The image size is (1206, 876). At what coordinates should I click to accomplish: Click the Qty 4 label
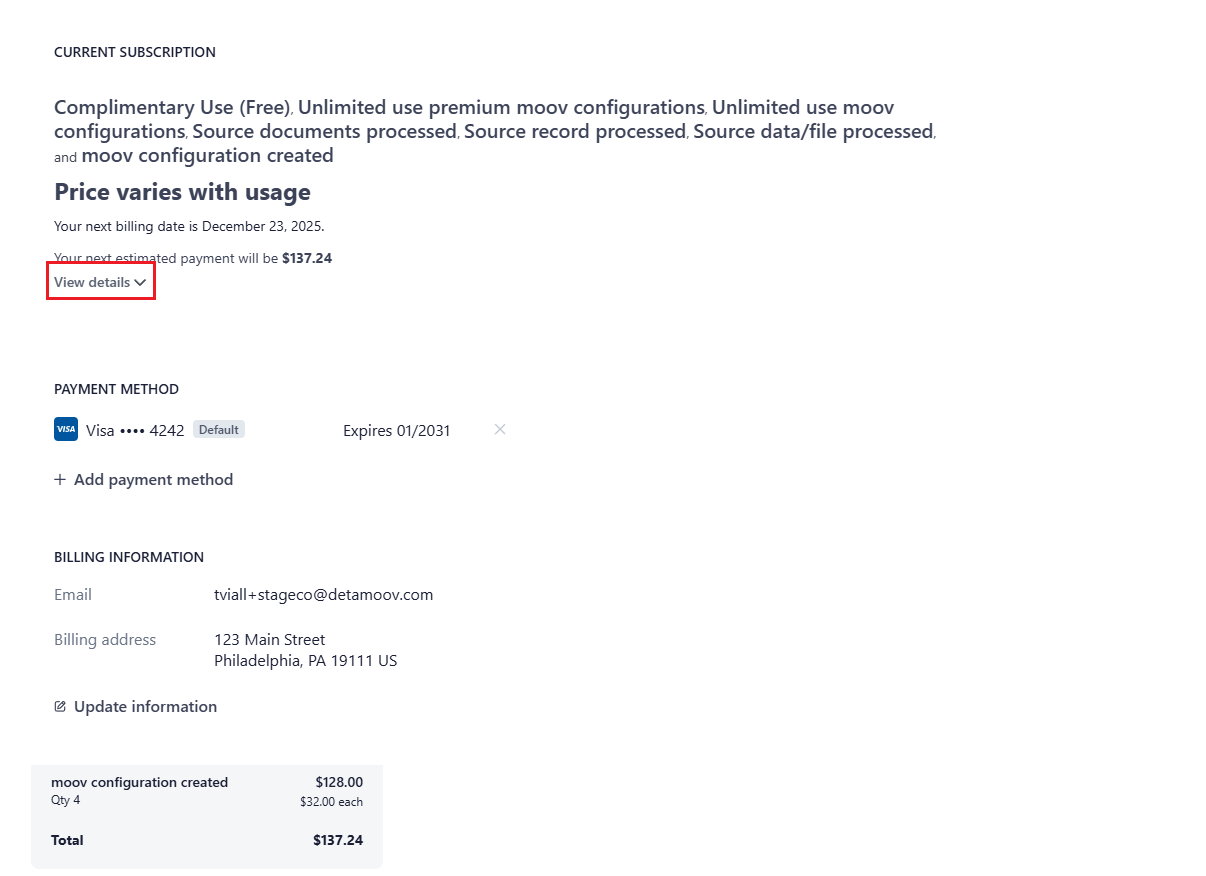point(65,801)
